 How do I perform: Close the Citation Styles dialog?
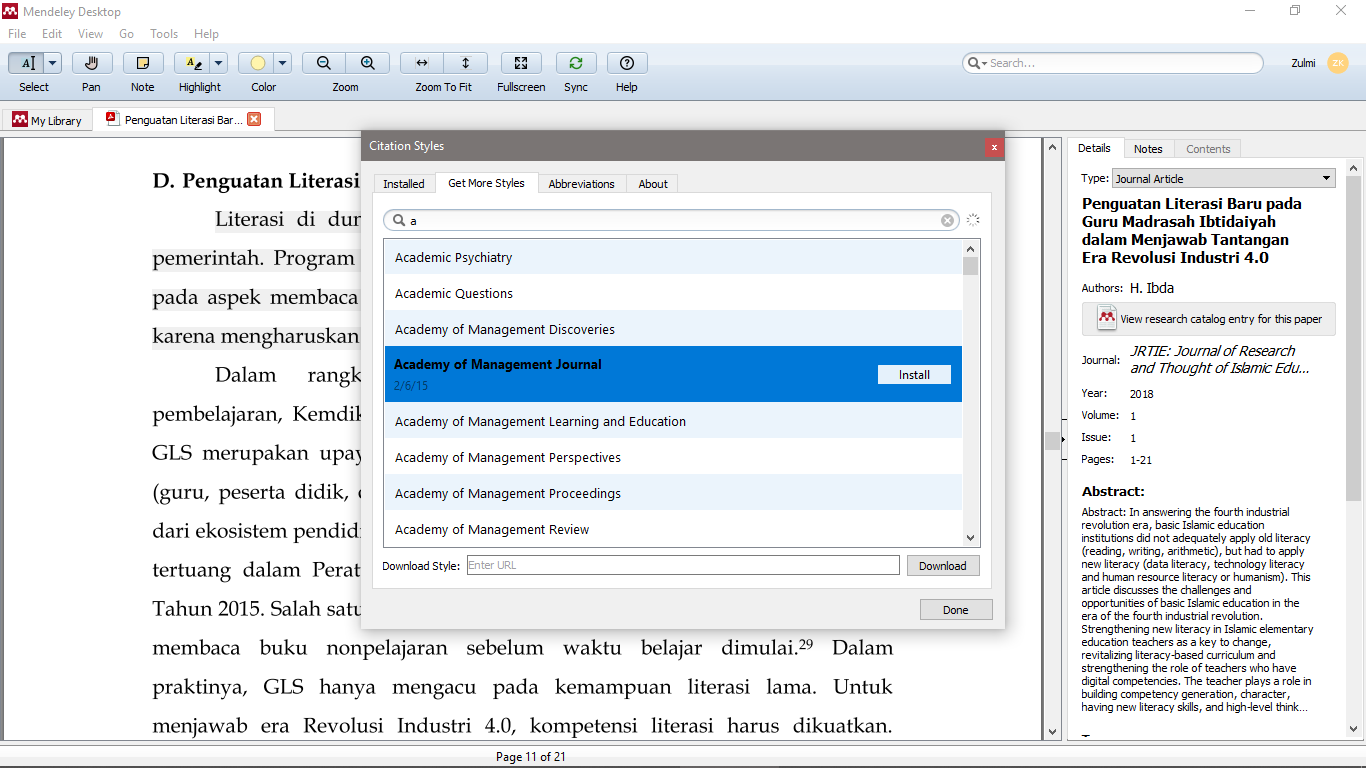[x=993, y=147]
